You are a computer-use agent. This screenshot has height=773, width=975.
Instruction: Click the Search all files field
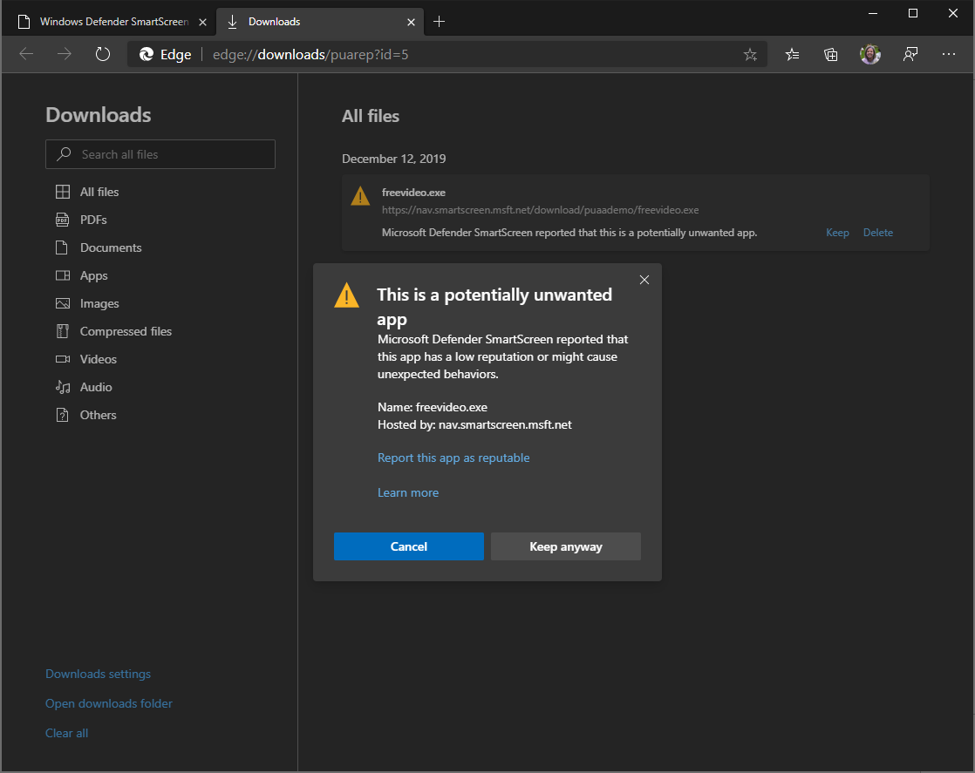click(x=160, y=154)
